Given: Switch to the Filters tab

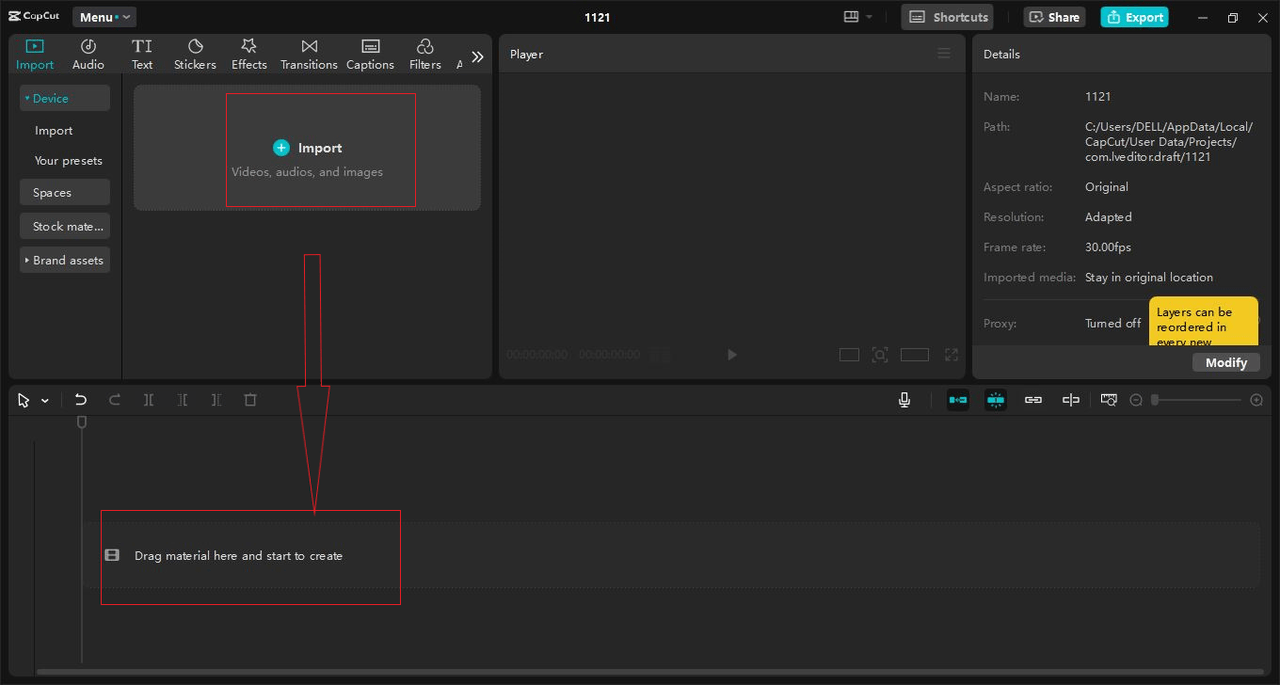Looking at the screenshot, I should [x=424, y=53].
